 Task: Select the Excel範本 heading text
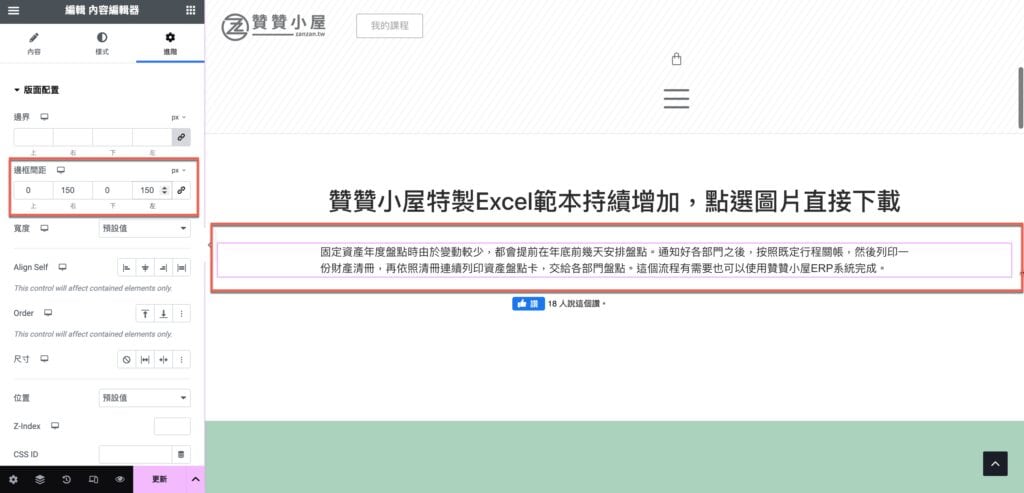(x=615, y=201)
